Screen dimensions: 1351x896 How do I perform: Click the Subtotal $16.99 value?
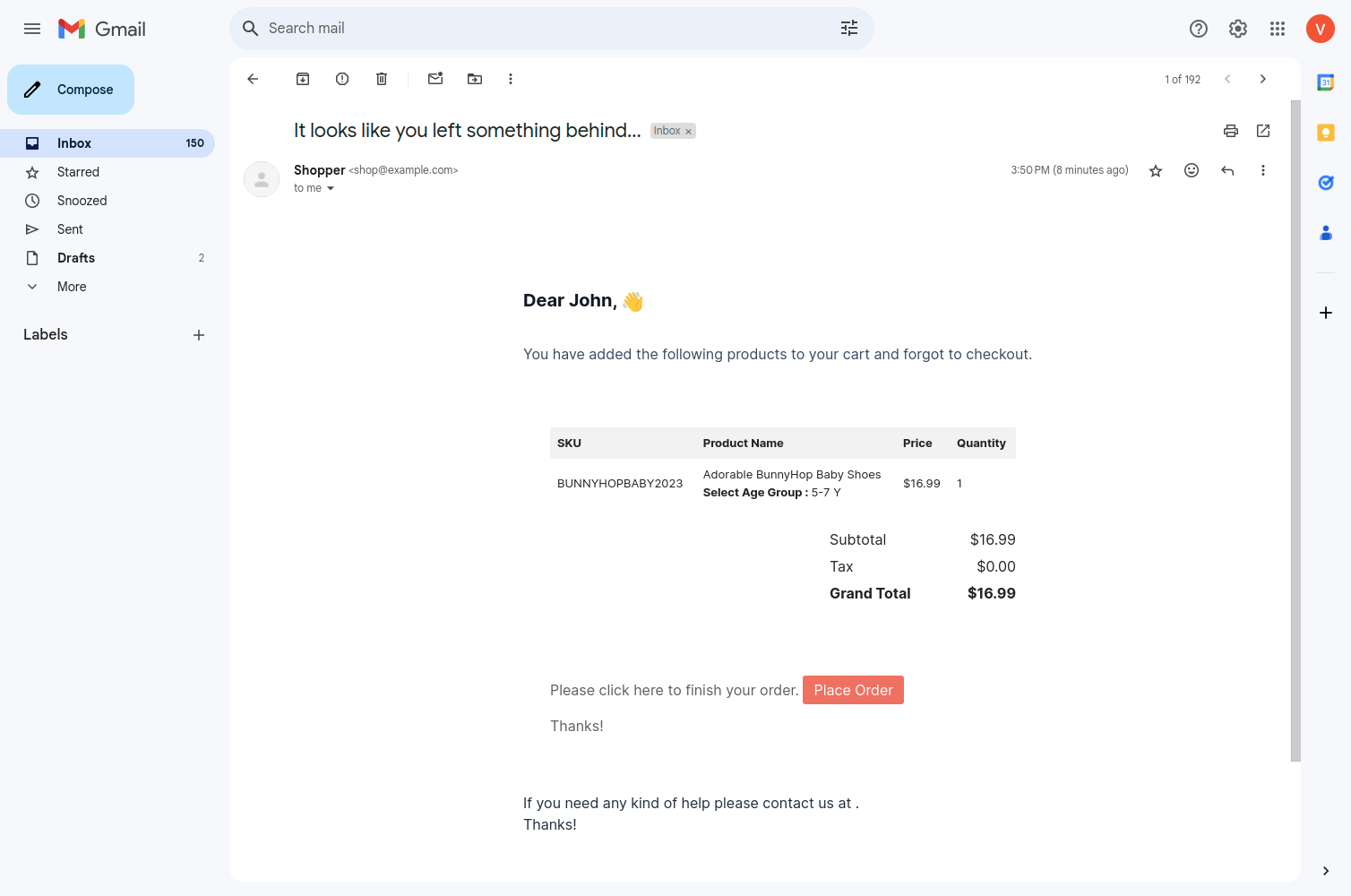(993, 539)
